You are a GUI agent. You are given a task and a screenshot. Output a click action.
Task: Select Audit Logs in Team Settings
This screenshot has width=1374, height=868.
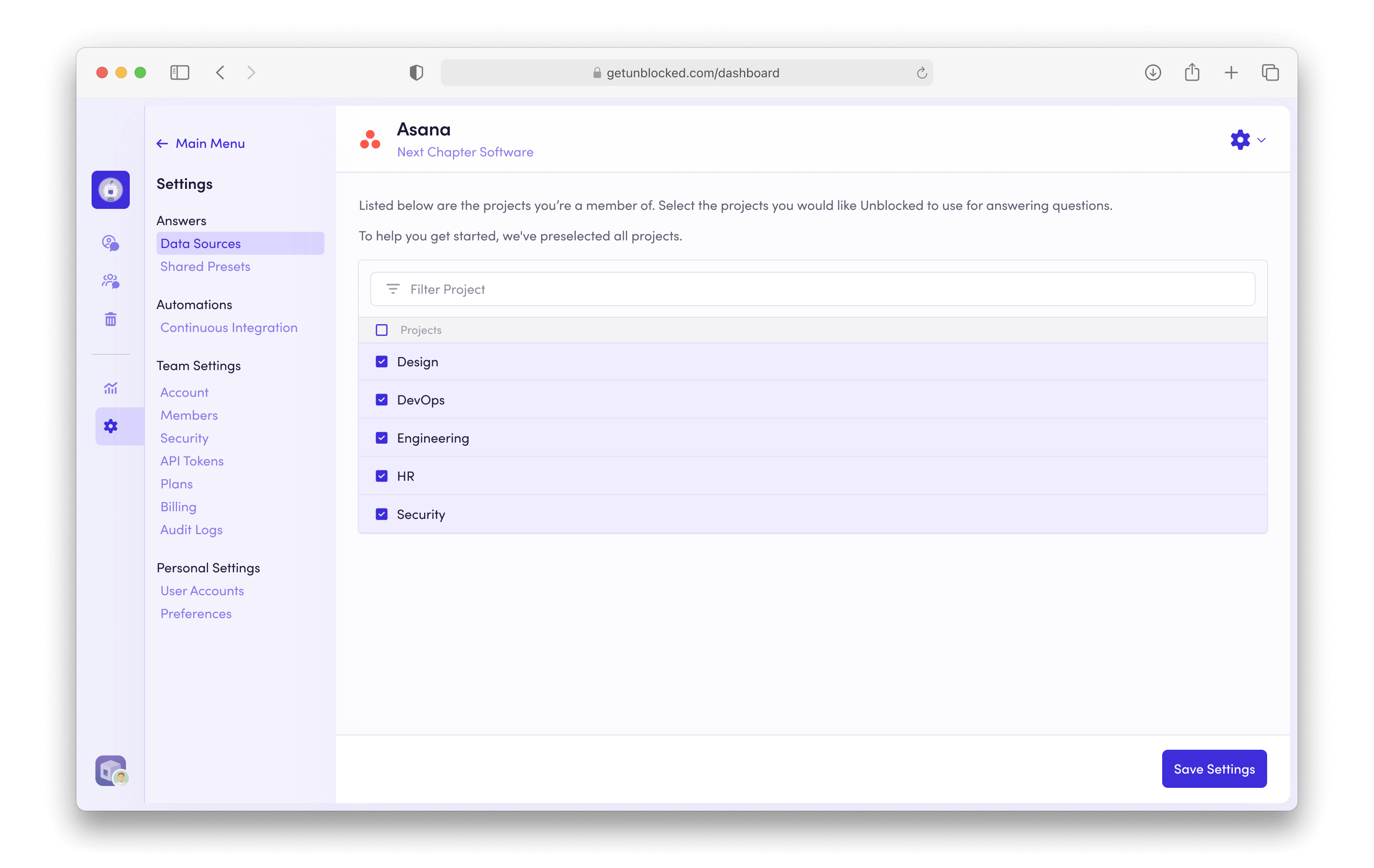tap(191, 530)
